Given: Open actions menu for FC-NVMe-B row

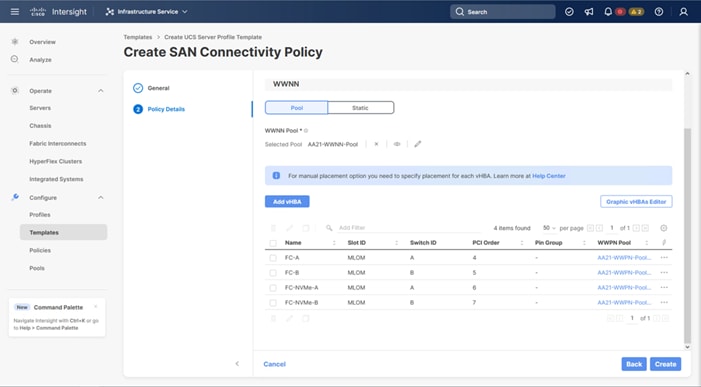Looking at the screenshot, I should 664,303.
